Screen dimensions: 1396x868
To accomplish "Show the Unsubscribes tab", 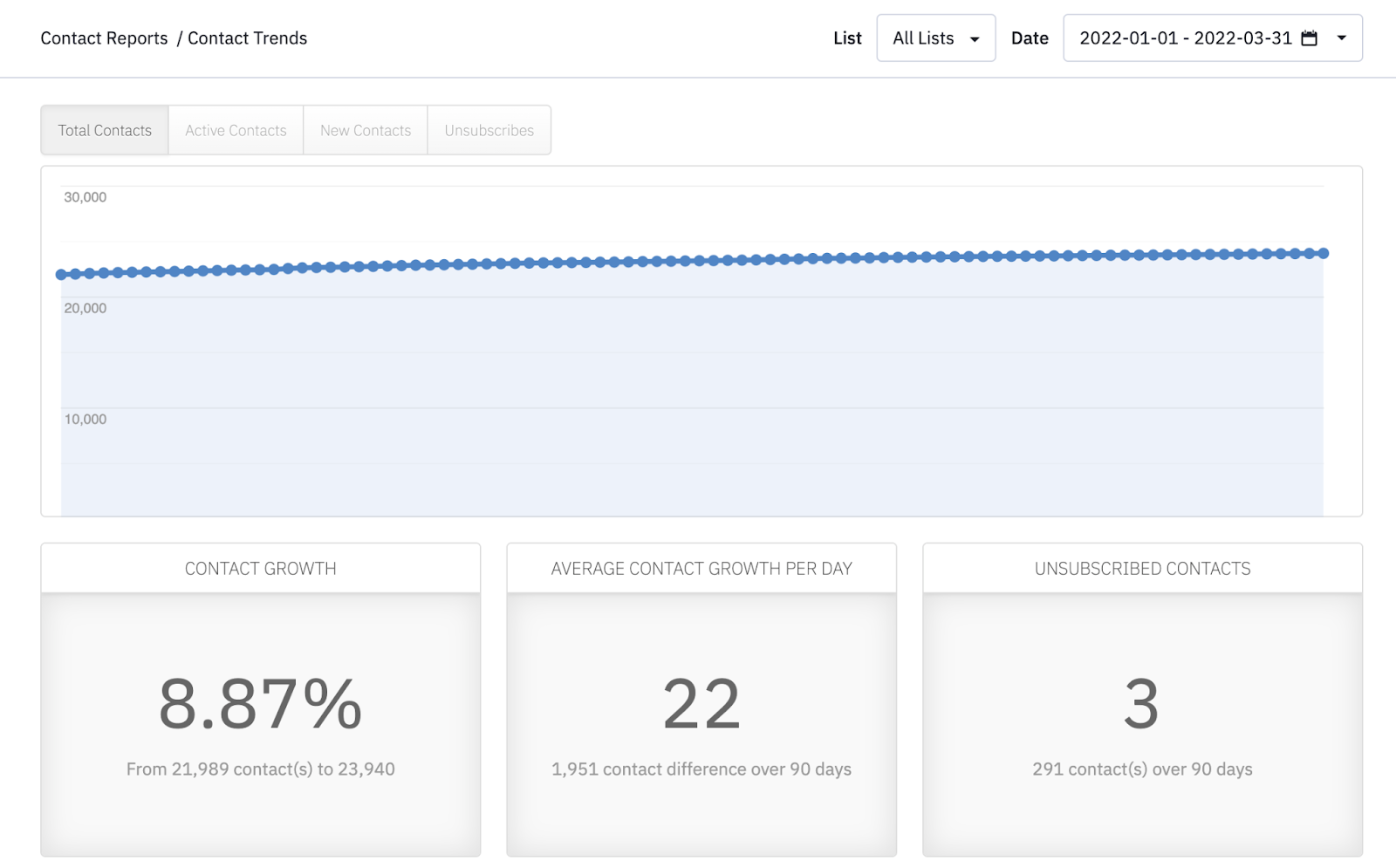I will (489, 130).
